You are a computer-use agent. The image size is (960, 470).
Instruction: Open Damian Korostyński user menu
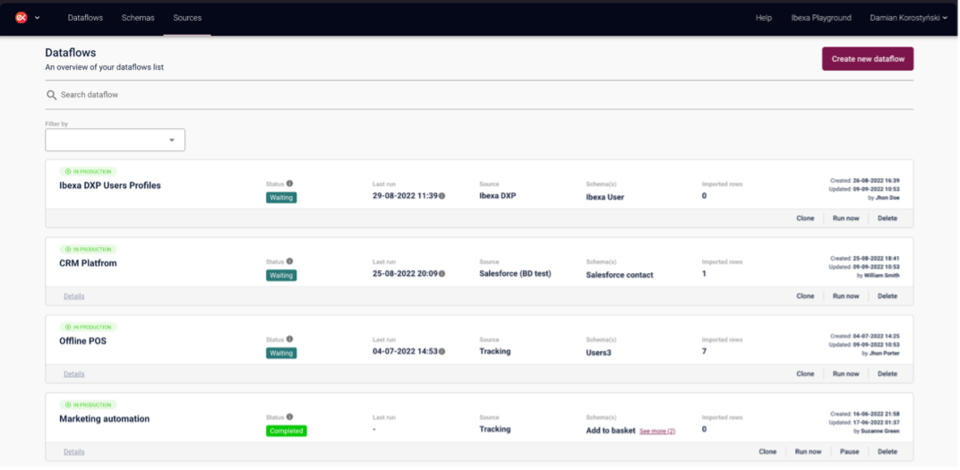click(909, 18)
